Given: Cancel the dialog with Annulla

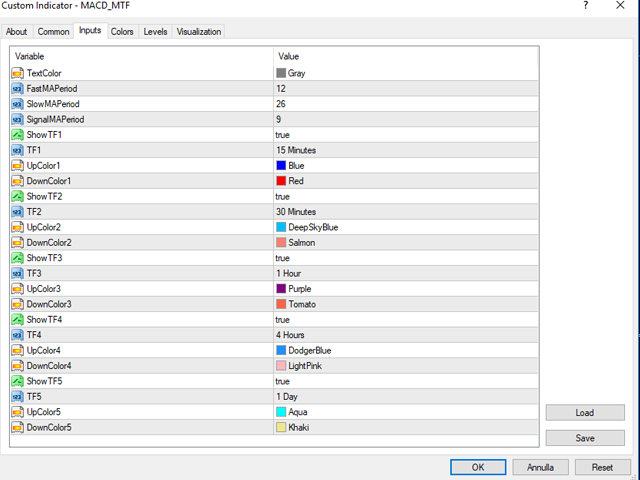Looking at the screenshot, I should coord(540,467).
